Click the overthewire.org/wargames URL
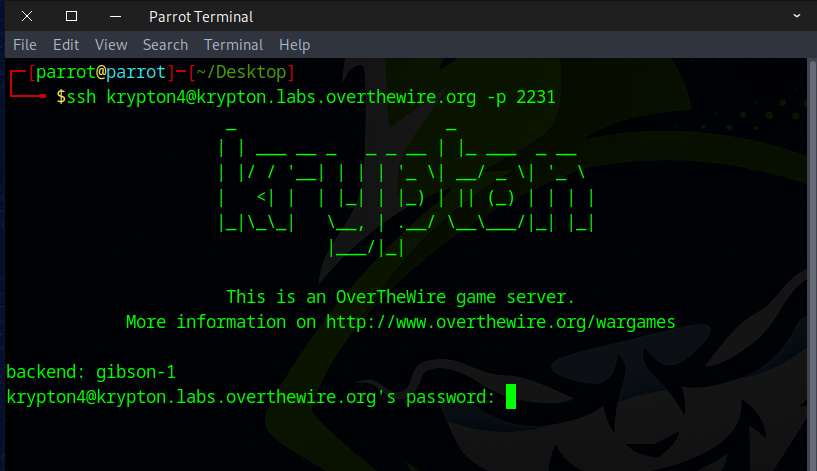The height and width of the screenshot is (471, 817). coord(500,323)
